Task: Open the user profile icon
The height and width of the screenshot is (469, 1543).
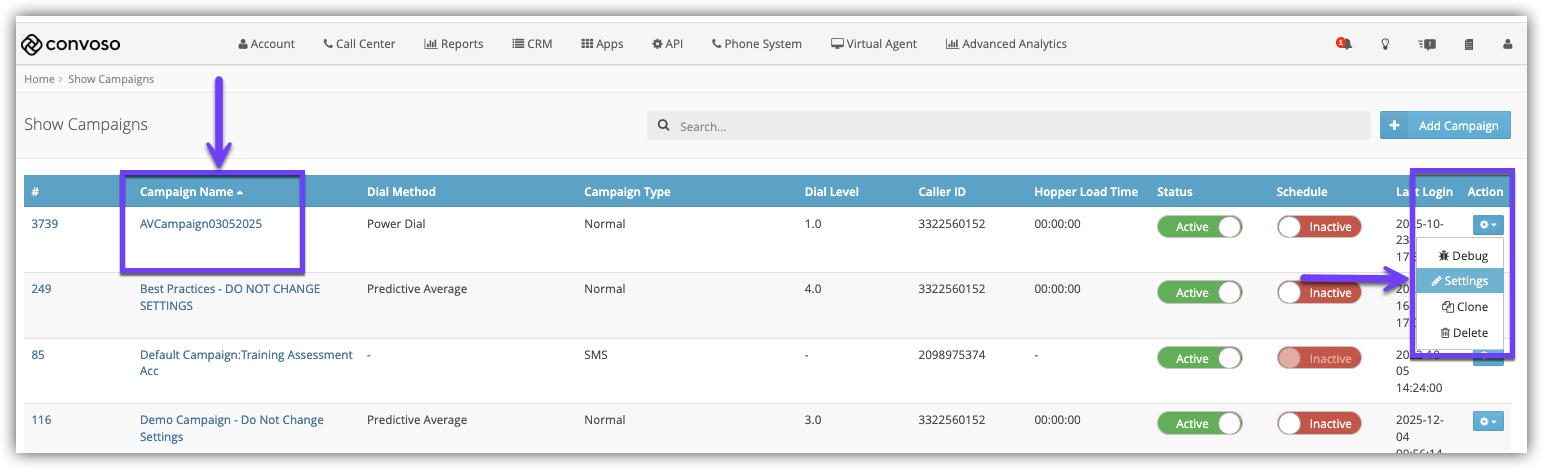Action: point(1508,44)
